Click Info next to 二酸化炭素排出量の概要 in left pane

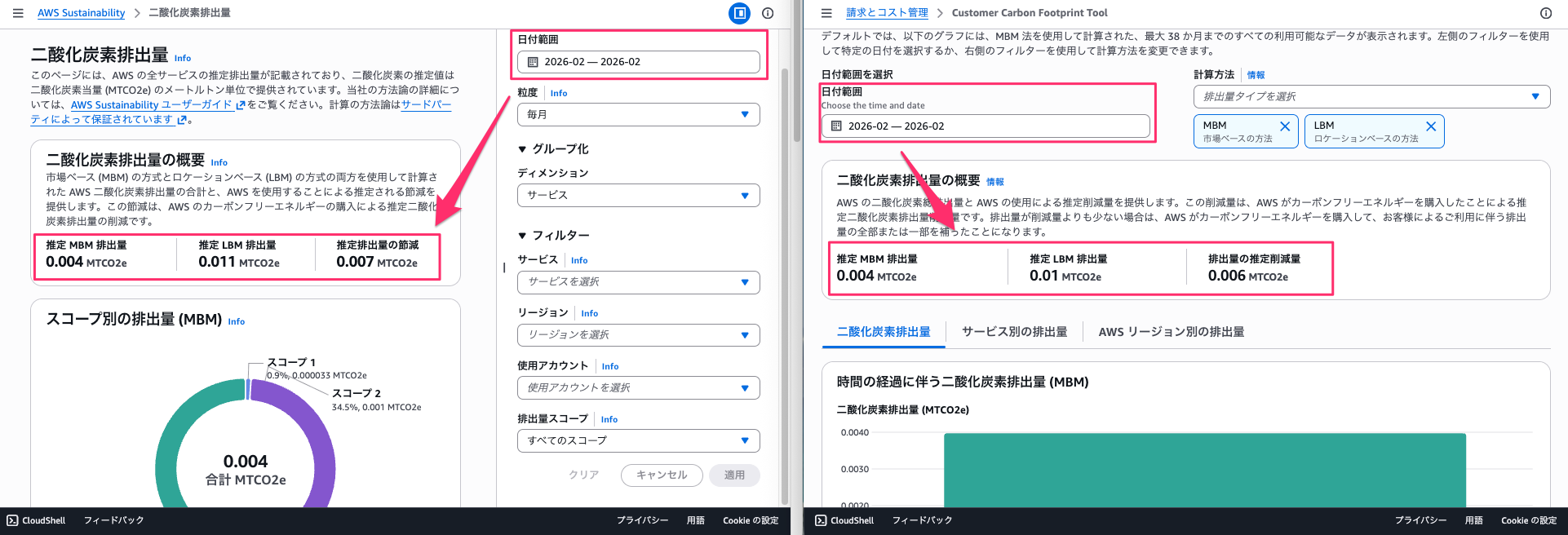pos(219,163)
